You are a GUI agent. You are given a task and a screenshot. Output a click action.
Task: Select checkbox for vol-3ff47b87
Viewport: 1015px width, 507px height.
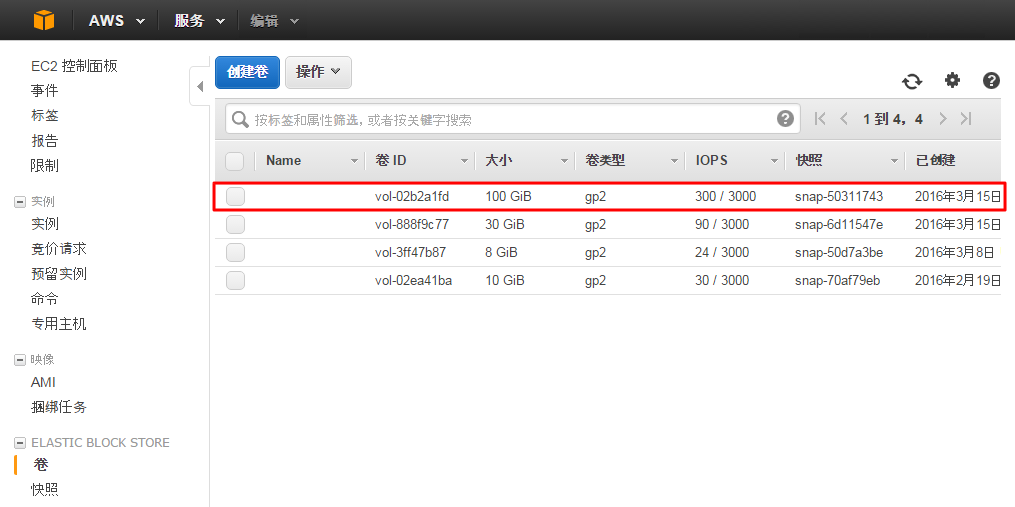pos(236,253)
